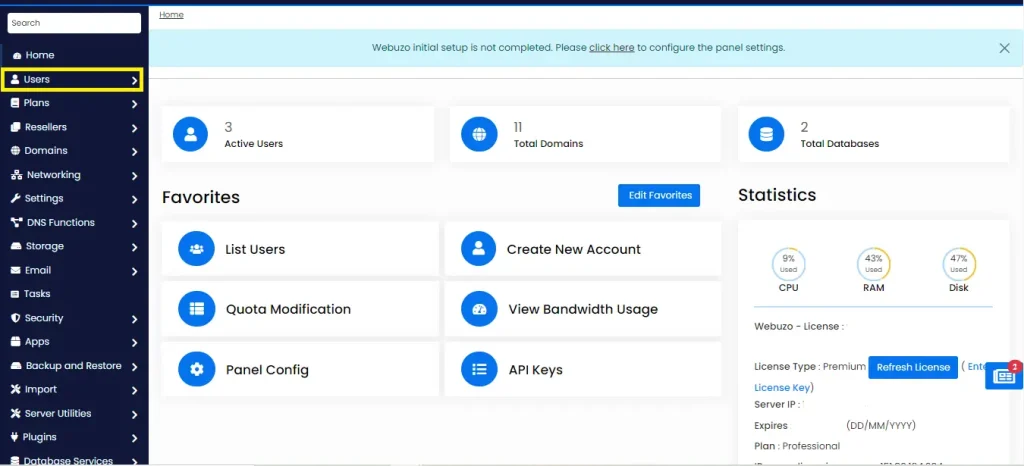Click the API Keys list icon

(x=479, y=369)
